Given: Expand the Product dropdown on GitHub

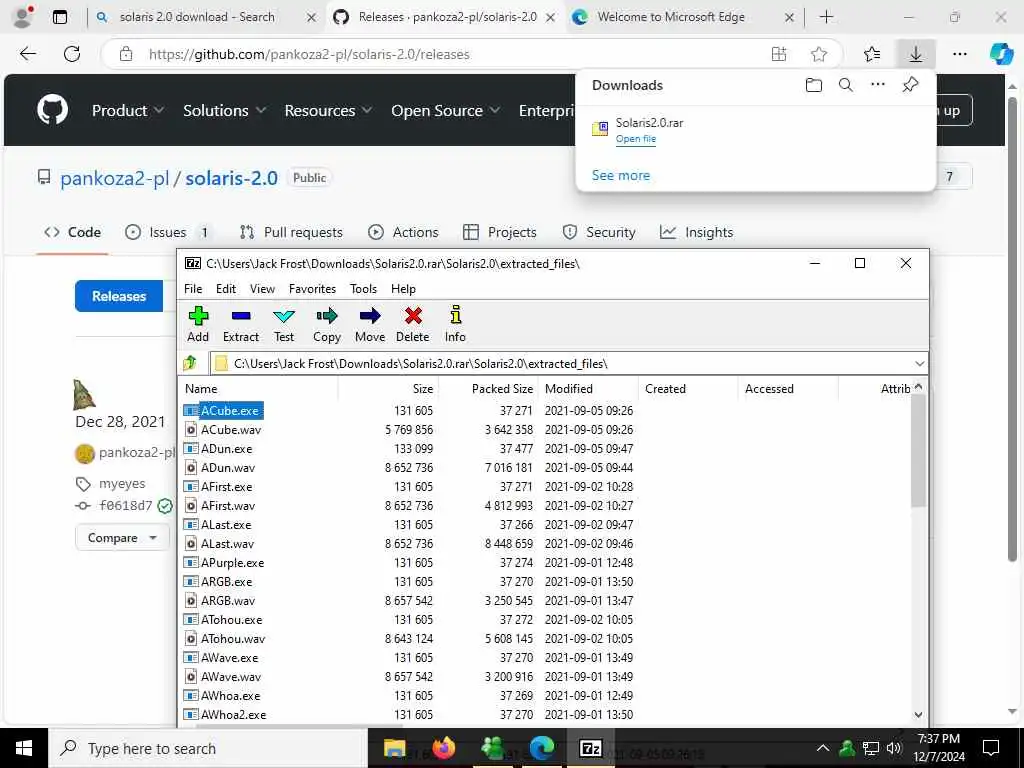Looking at the screenshot, I should click(127, 110).
